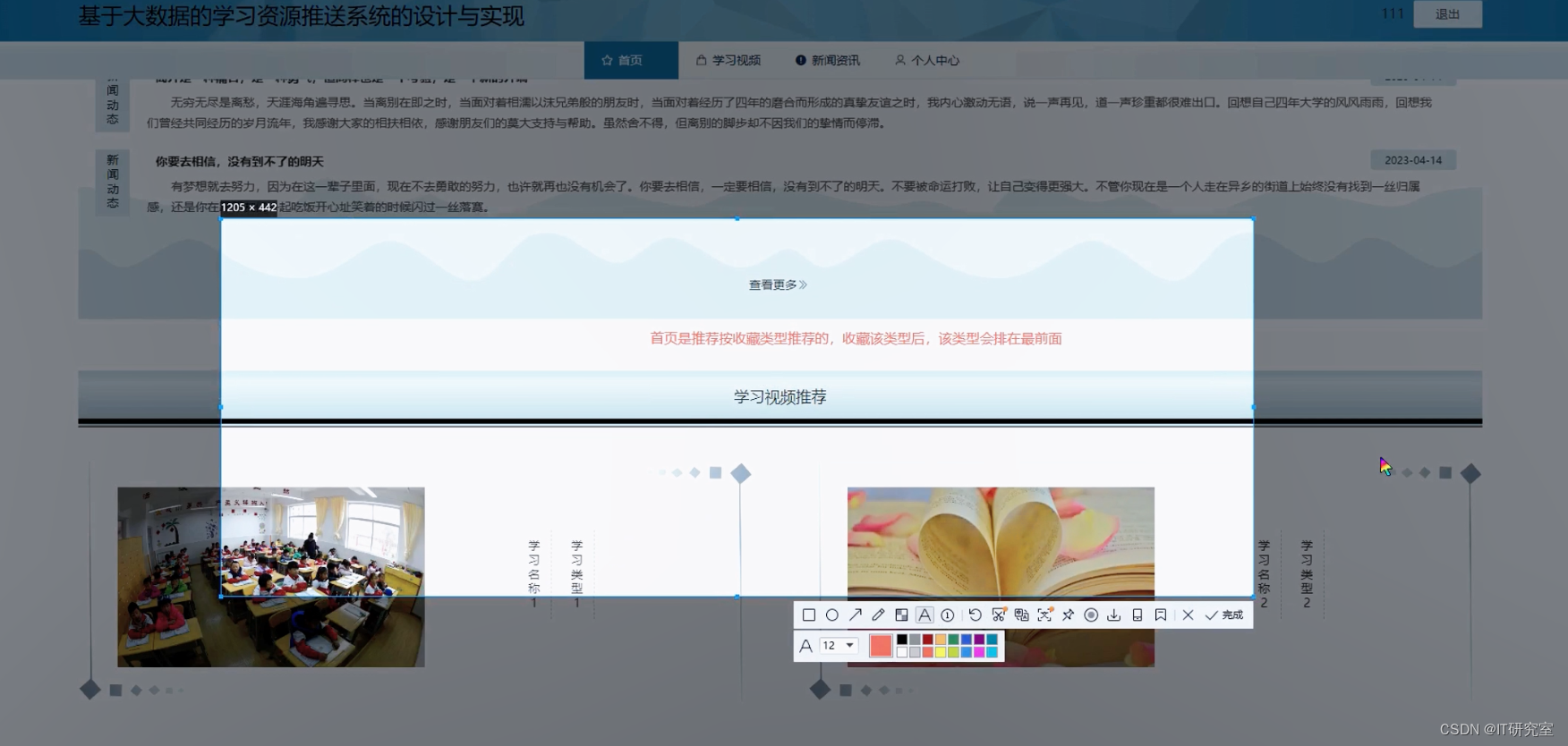
Task: Click the 学习视频推荐 section heading
Action: (780, 397)
